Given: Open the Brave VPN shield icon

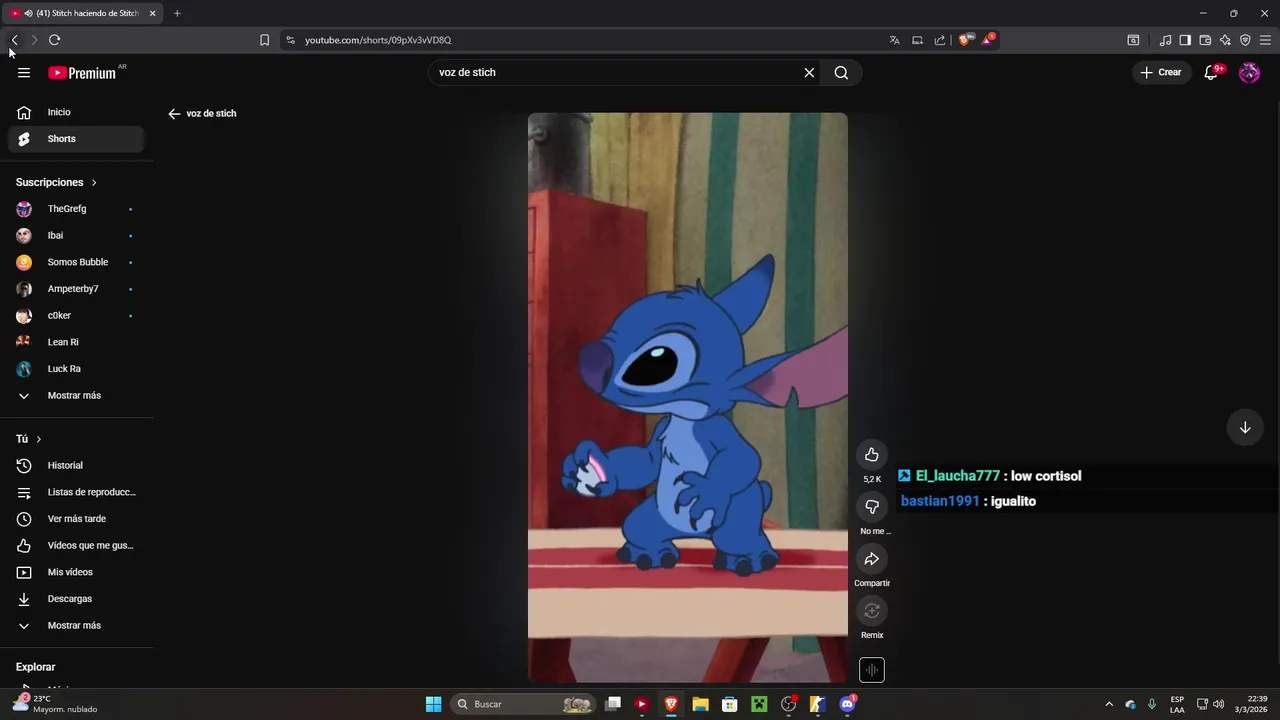Looking at the screenshot, I should pyautogui.click(x=1245, y=40).
